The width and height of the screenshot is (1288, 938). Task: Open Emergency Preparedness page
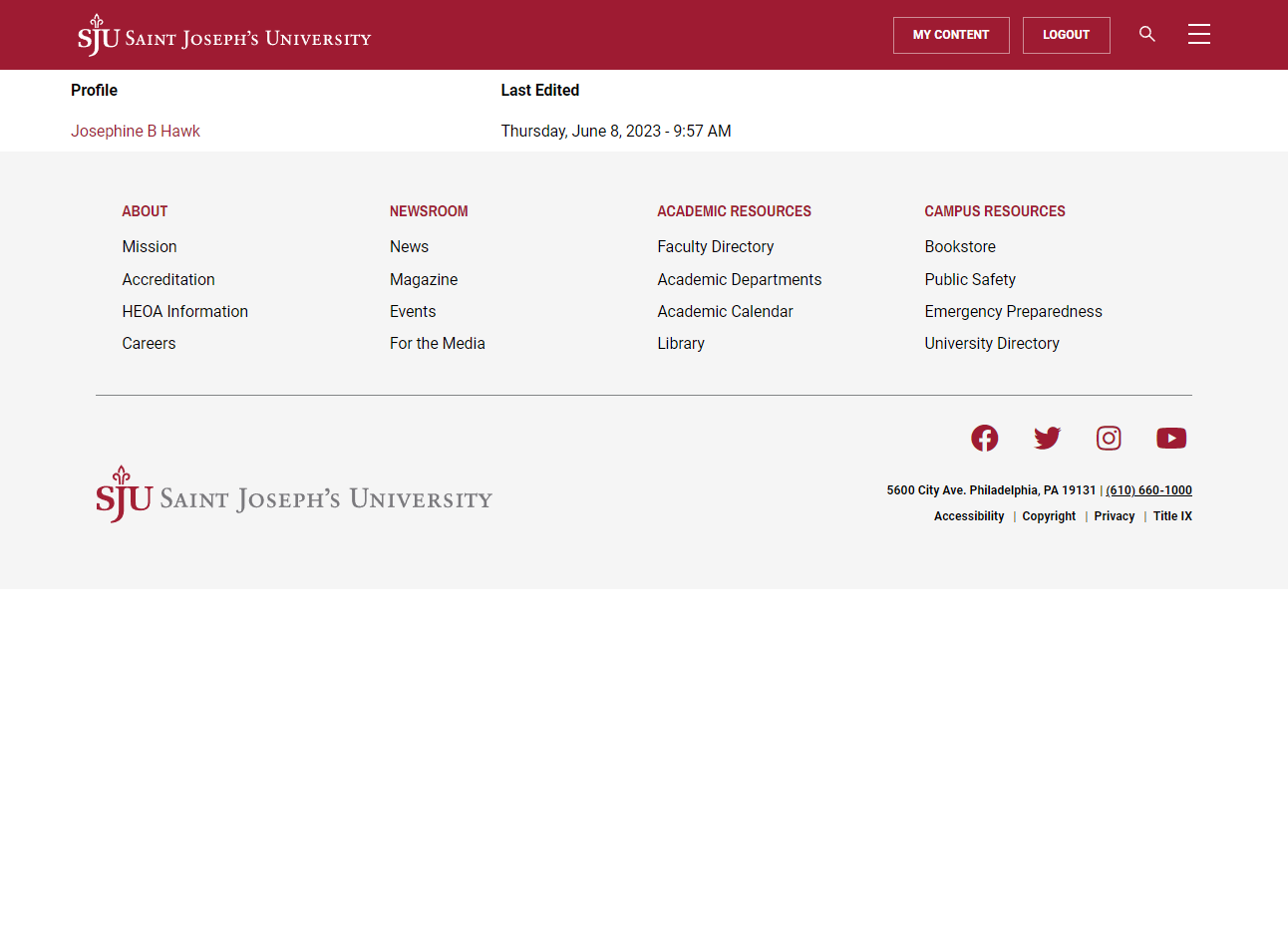pyautogui.click(x=1013, y=312)
